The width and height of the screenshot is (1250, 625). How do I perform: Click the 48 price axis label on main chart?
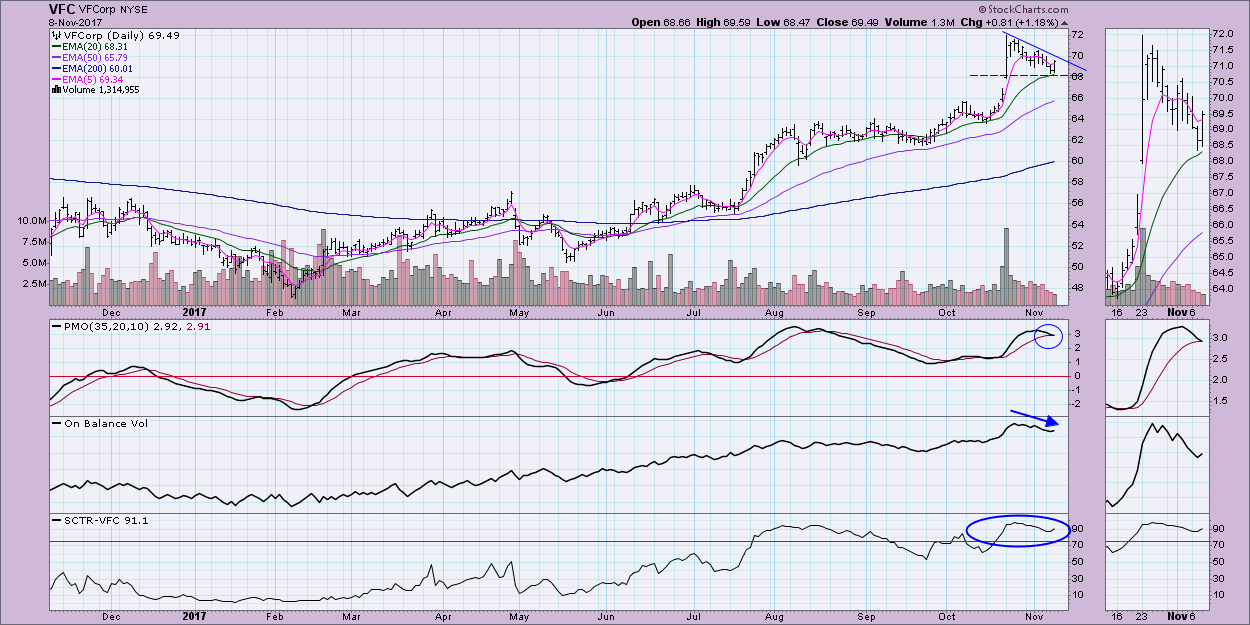1079,288
